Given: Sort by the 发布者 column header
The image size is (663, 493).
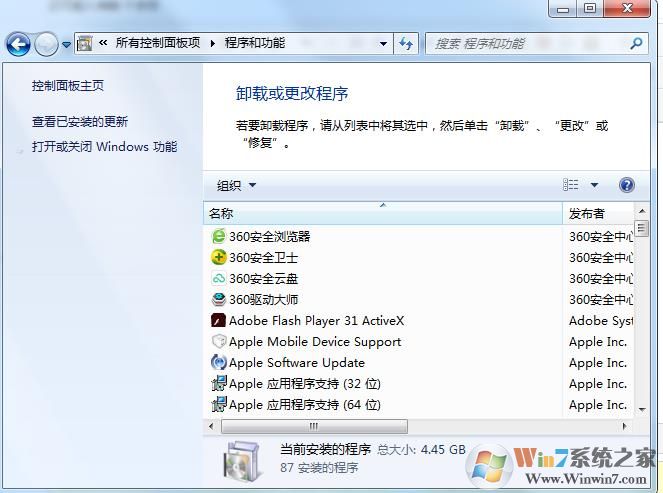Looking at the screenshot, I should (598, 214).
